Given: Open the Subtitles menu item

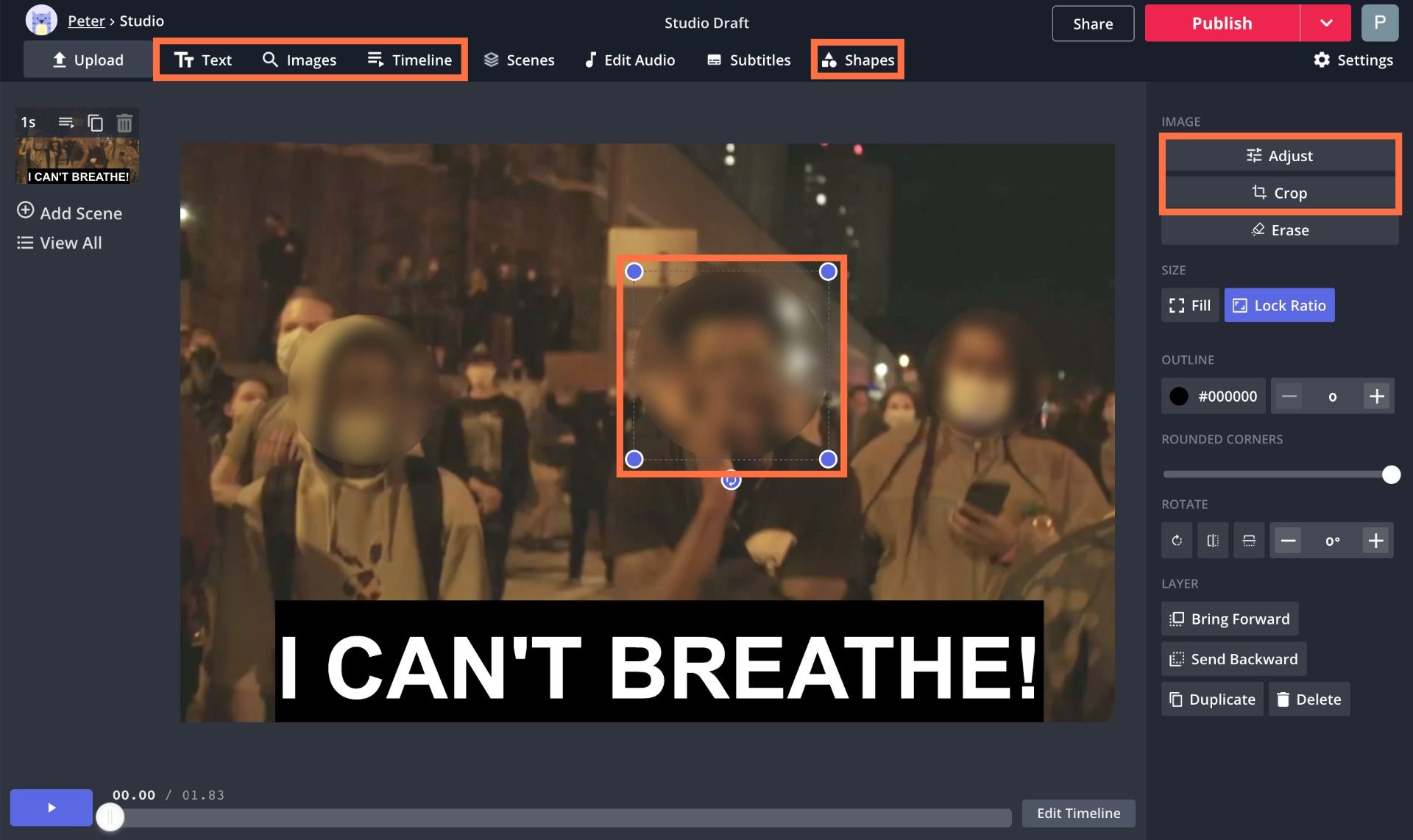Looking at the screenshot, I should click(748, 60).
